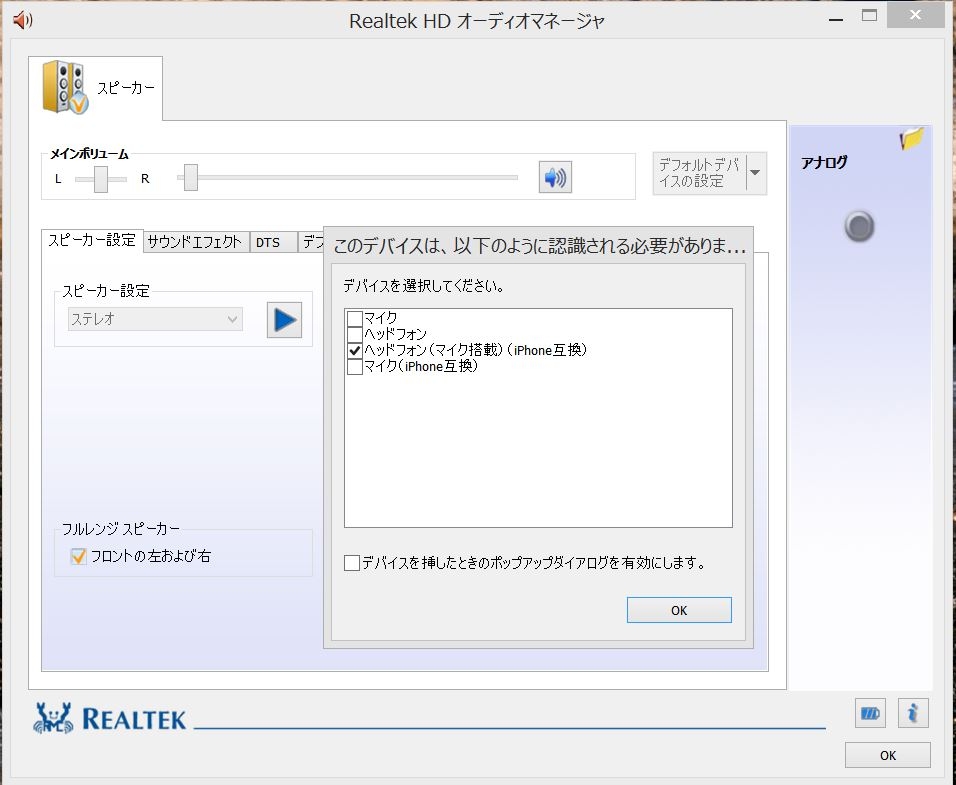956x785 pixels.
Task: Click the main volume slider handle
Action: click(191, 177)
